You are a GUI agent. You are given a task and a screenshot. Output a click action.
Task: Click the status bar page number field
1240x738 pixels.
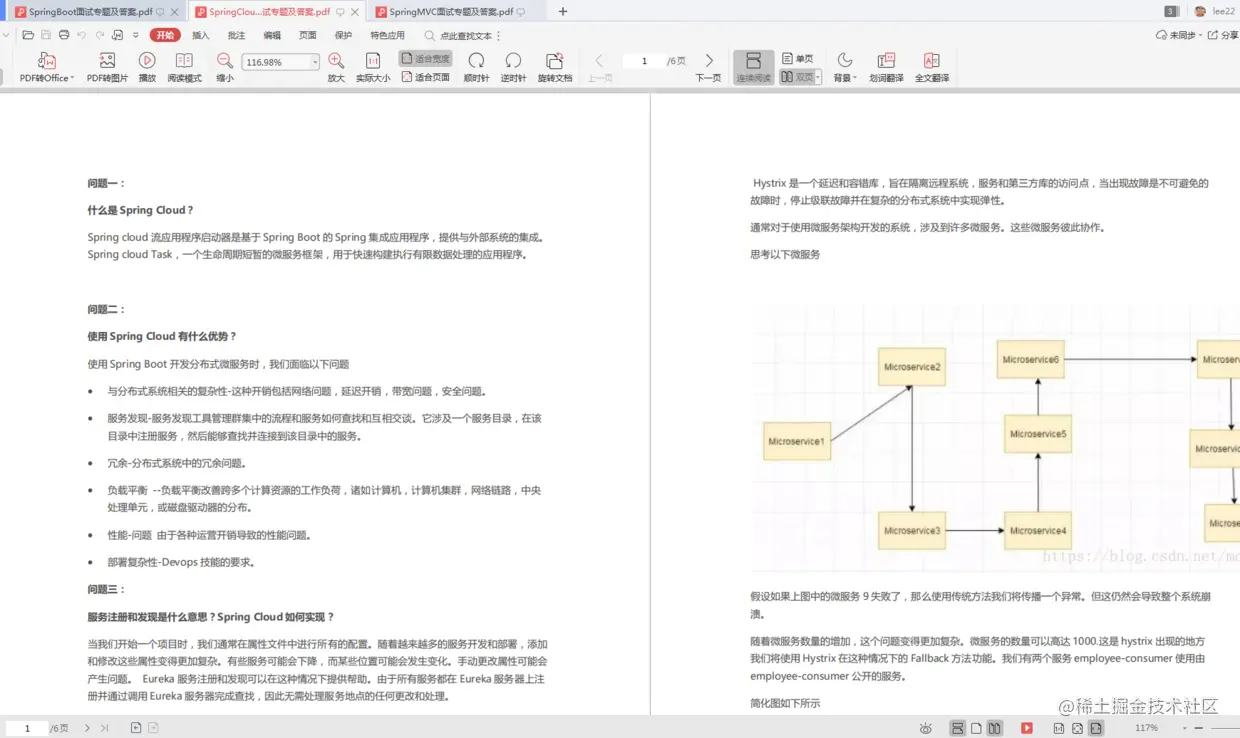(27, 728)
